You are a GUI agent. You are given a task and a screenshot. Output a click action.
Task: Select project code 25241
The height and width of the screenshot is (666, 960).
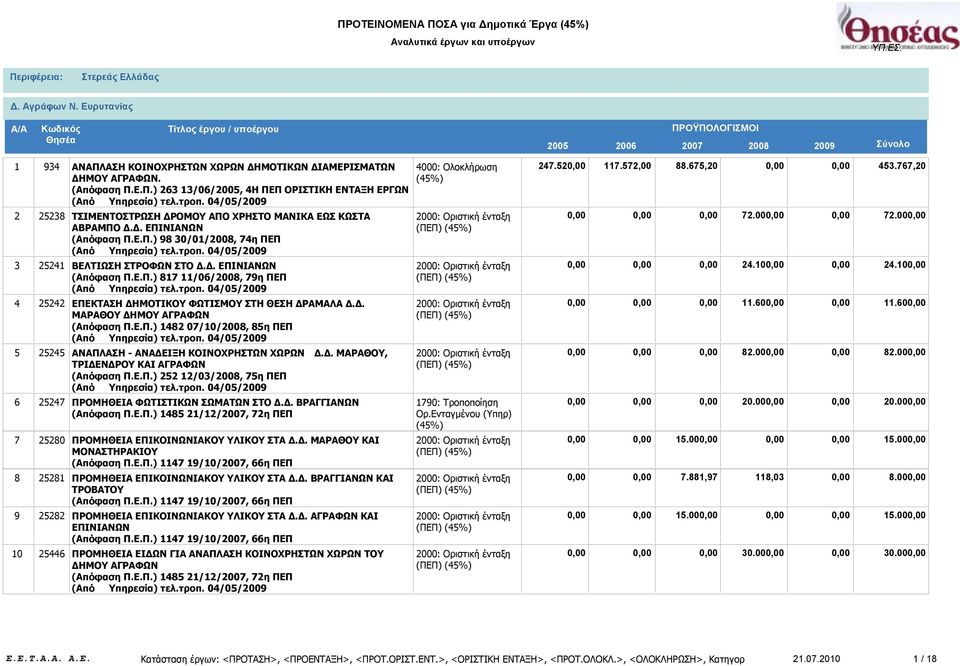point(51,266)
